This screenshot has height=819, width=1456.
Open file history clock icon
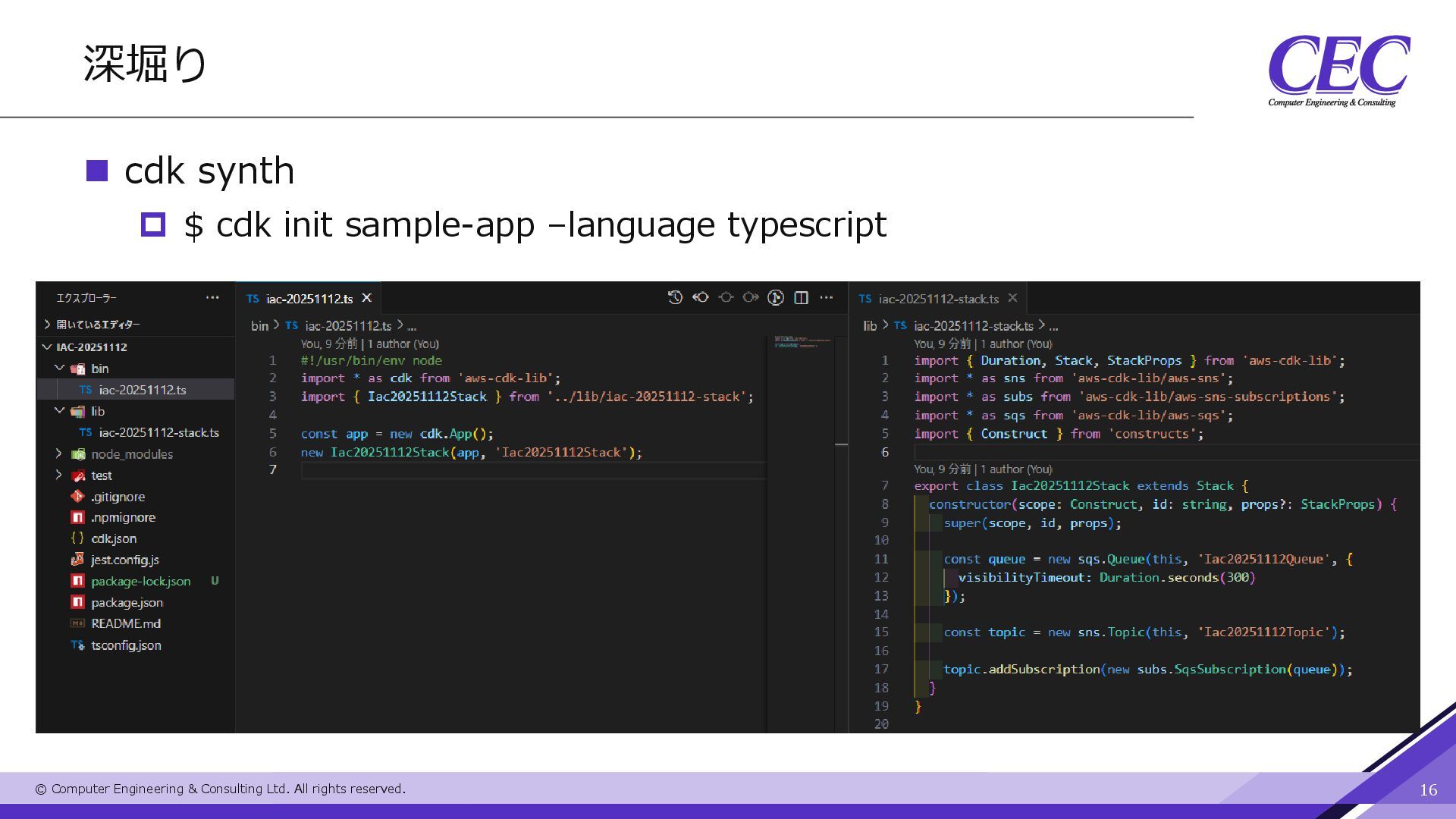tap(675, 298)
